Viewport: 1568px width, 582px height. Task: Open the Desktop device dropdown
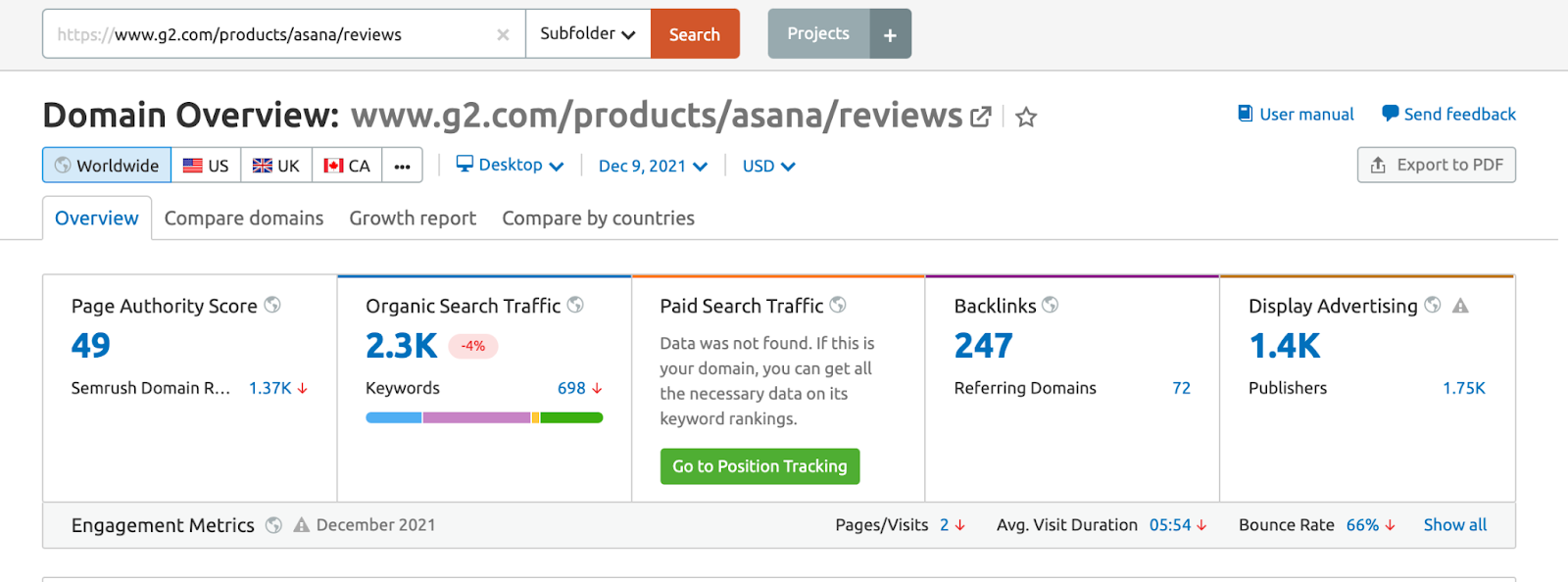(511, 165)
